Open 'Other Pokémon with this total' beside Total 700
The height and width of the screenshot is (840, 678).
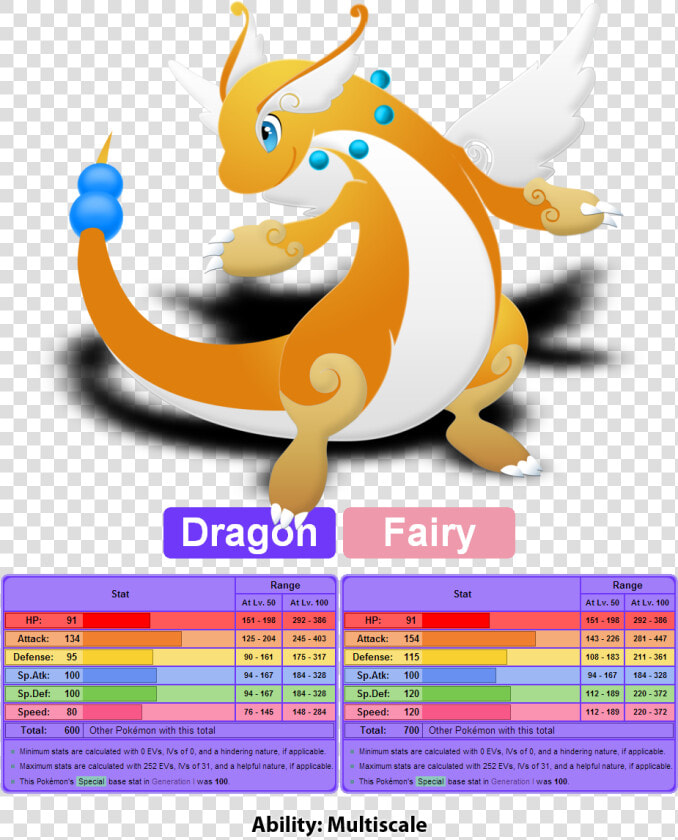tap(491, 730)
